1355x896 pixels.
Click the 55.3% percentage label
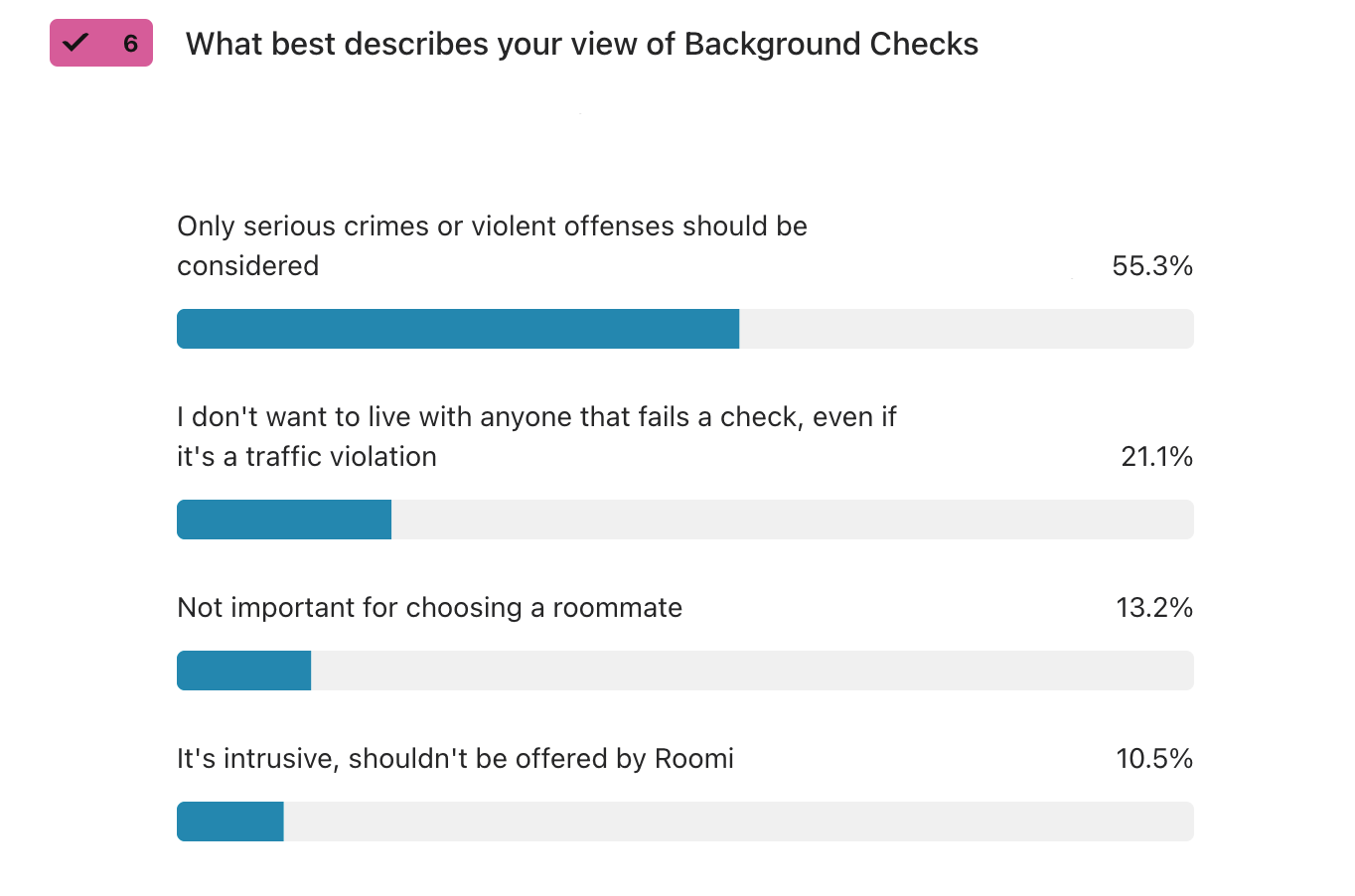(1152, 265)
